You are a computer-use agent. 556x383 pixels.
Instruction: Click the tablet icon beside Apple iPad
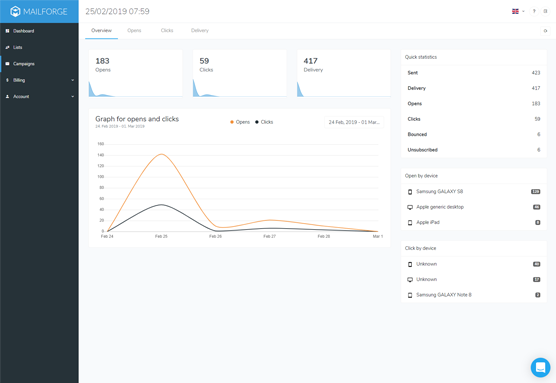click(410, 223)
